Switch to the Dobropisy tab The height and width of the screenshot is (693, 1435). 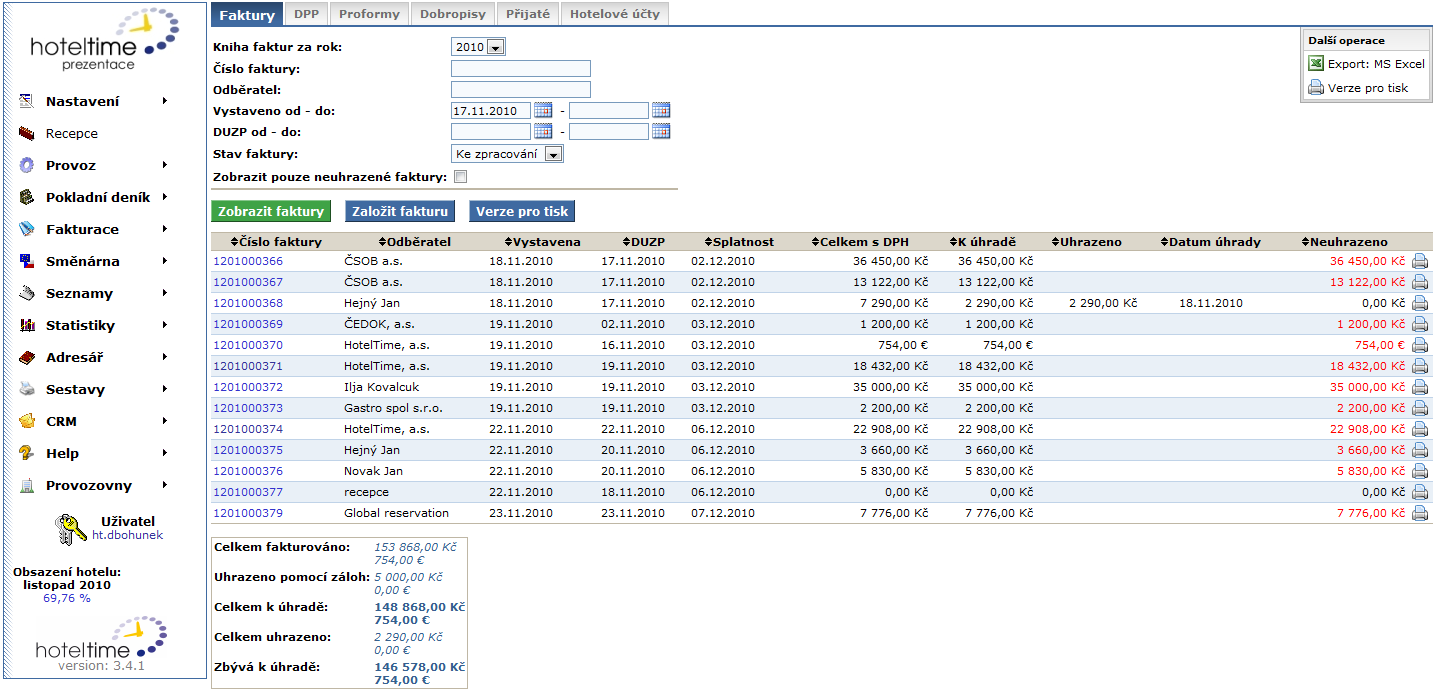453,14
